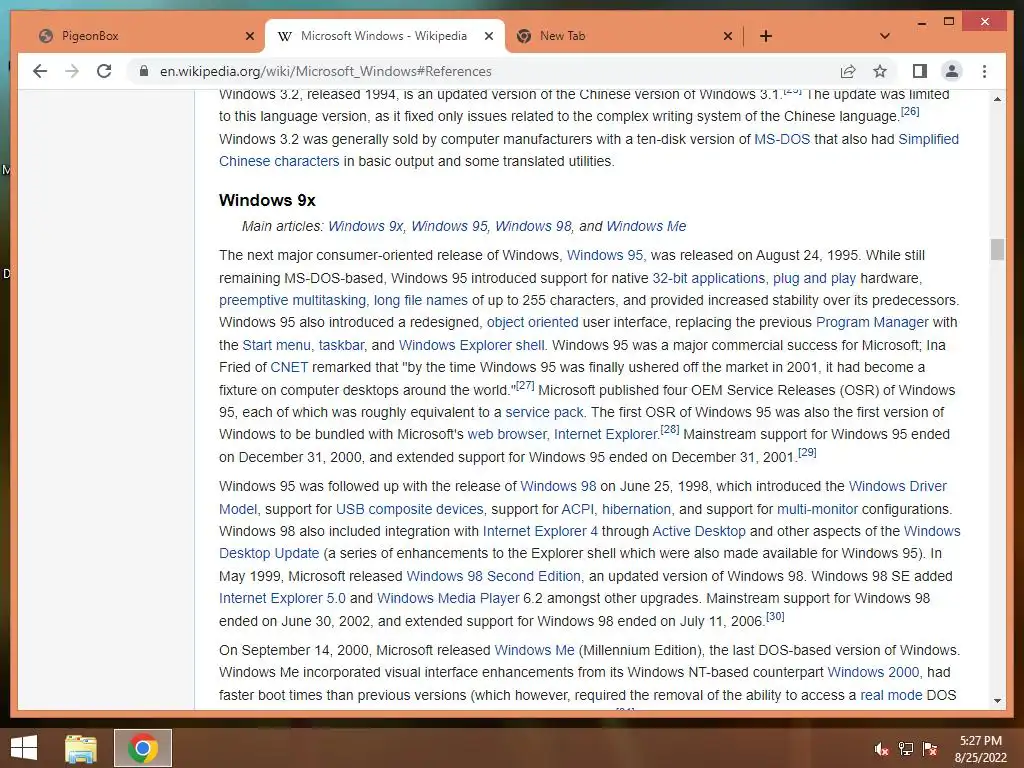Reload the Wikipedia page
Image resolution: width=1024 pixels, height=768 pixels.
pyautogui.click(x=104, y=71)
